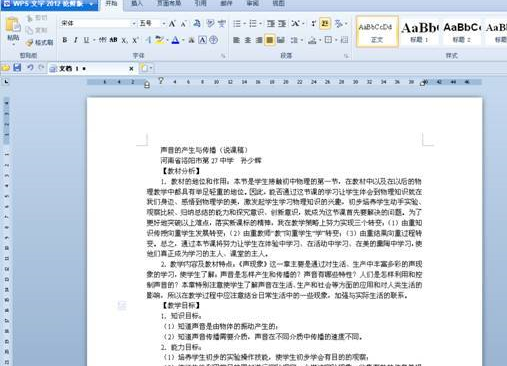Screen dimensions: 507x366
Task: Click the document title line 声音的产生与传播
Action: (x=204, y=150)
